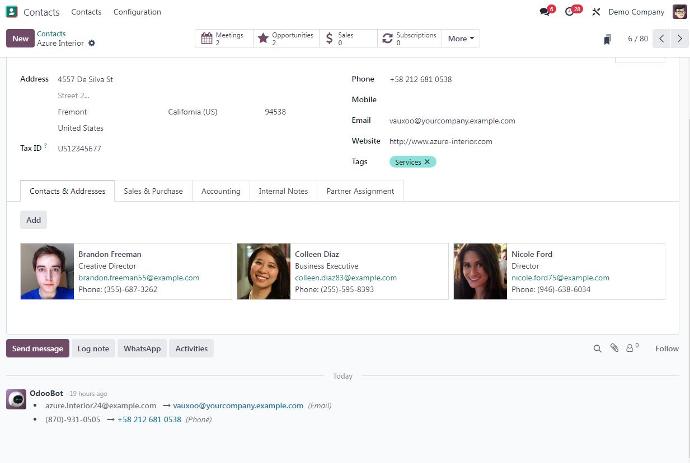Open Colleen Diaz's photo card
690x463 pixels.
click(264, 271)
